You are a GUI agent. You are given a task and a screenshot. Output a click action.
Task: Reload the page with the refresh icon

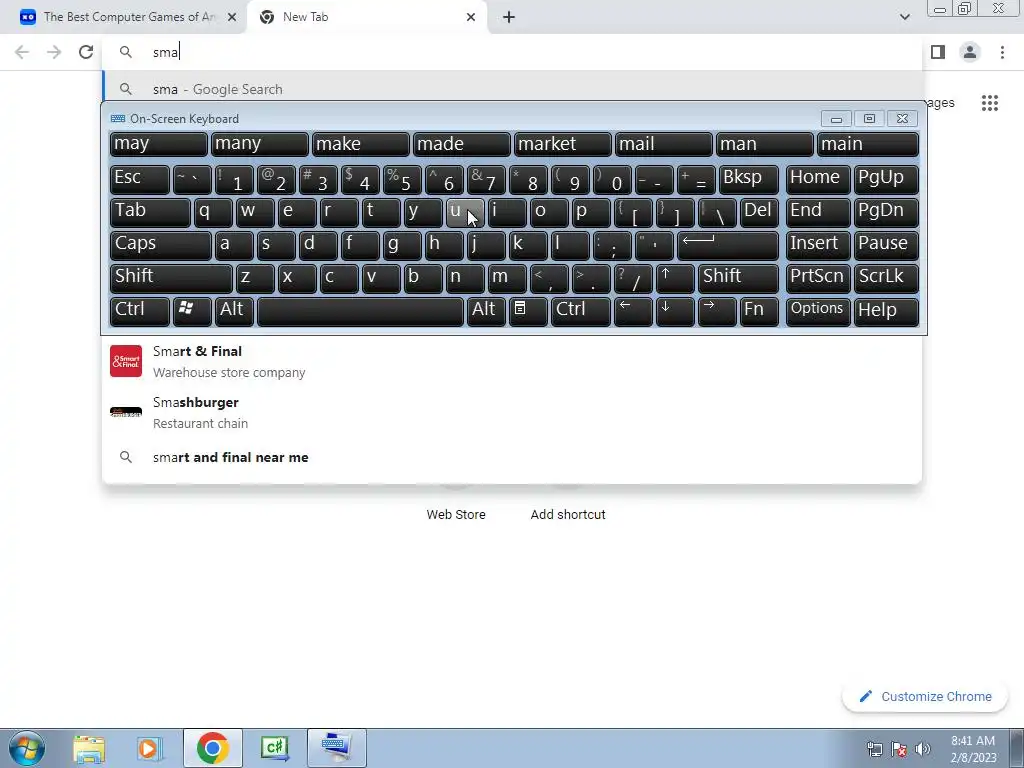pyautogui.click(x=86, y=52)
